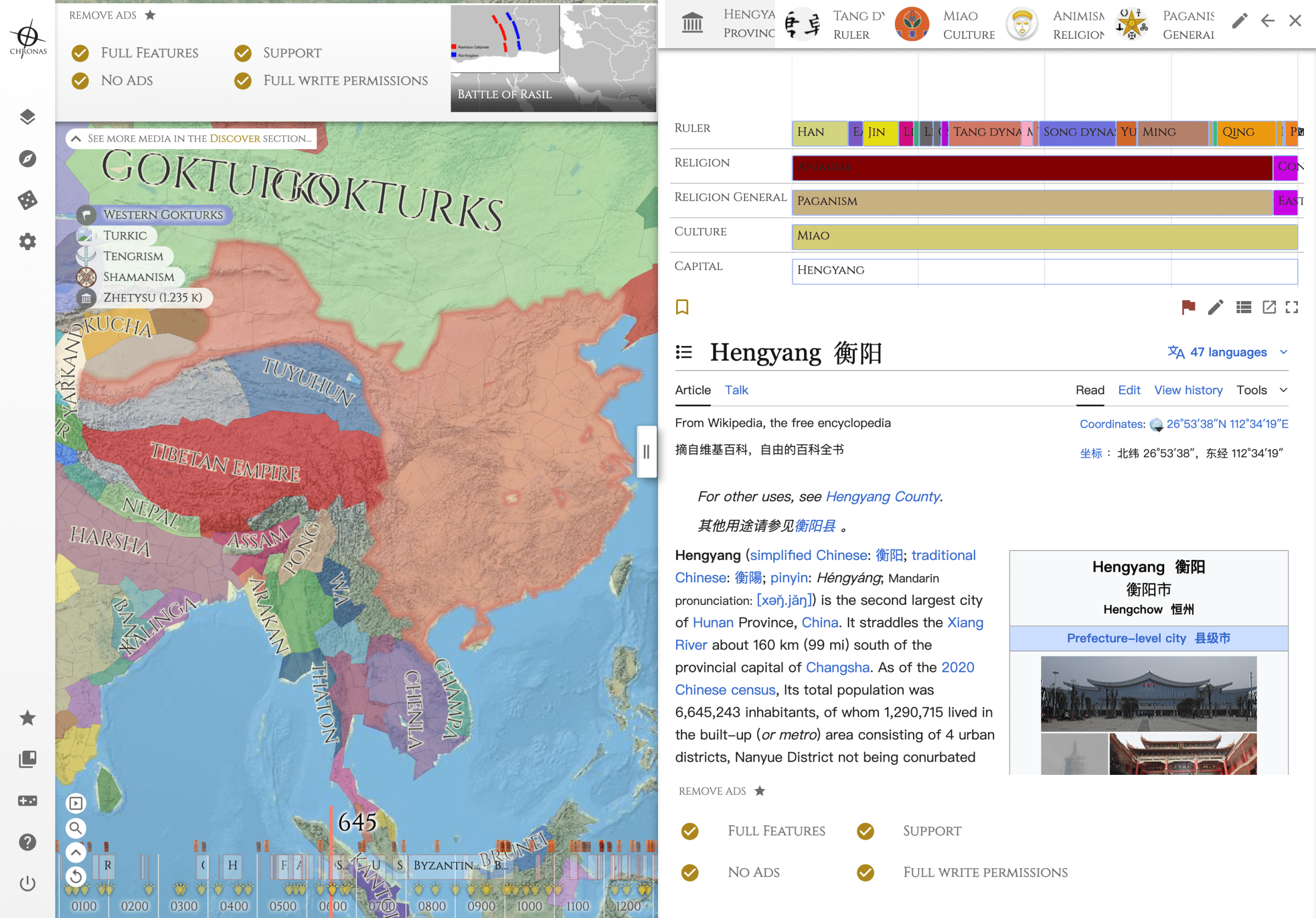Switch to the Talk tab
The height and width of the screenshot is (918, 1316).
point(736,390)
